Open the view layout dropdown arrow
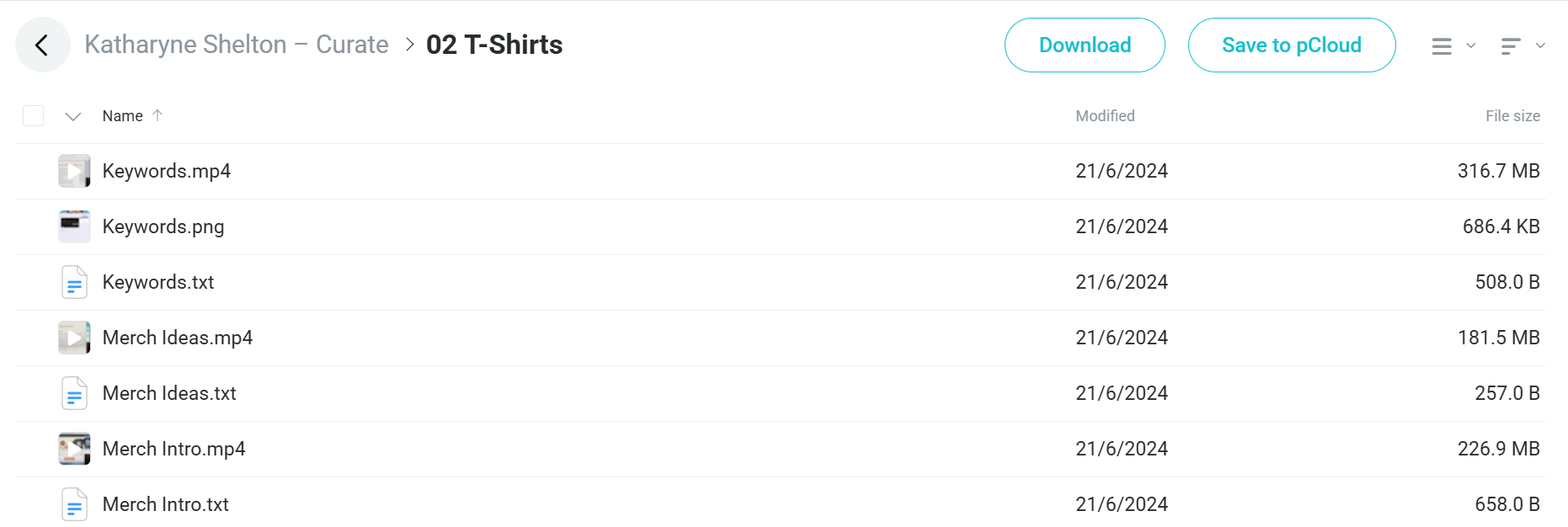The image size is (1568, 527). pyautogui.click(x=1471, y=45)
